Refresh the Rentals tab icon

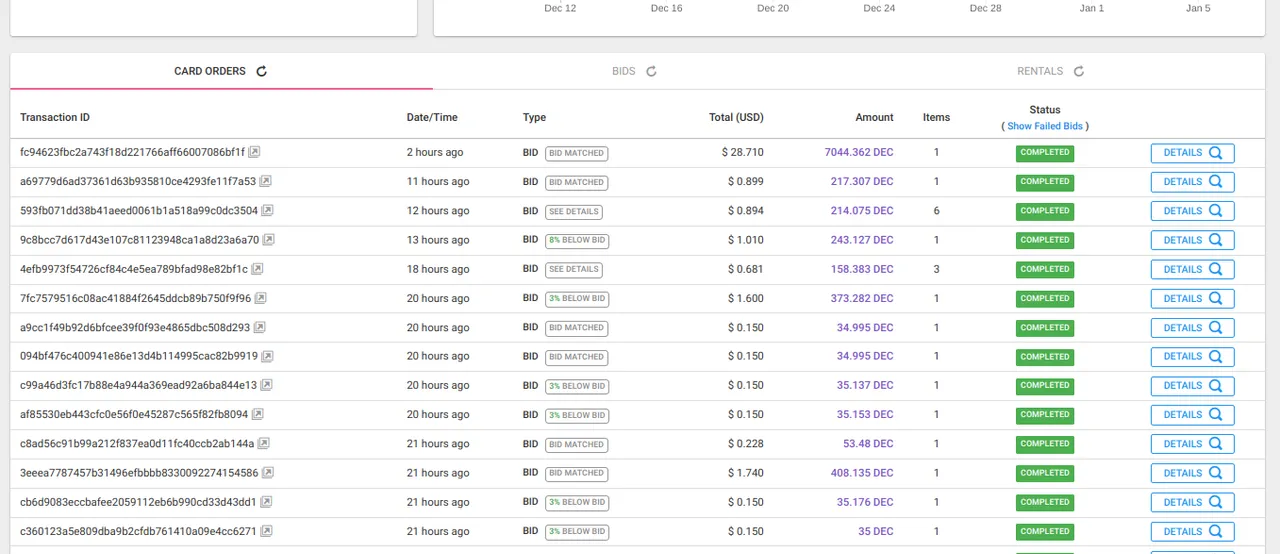[1079, 71]
